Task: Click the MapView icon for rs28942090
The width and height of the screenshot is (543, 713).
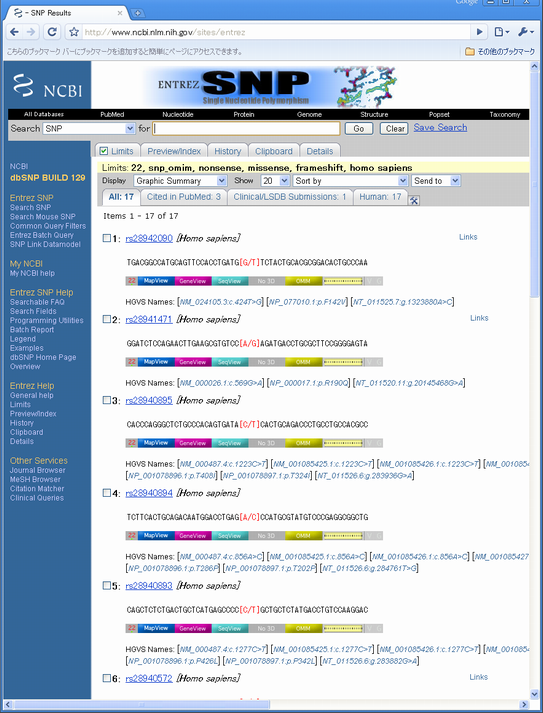Action: [x=156, y=281]
